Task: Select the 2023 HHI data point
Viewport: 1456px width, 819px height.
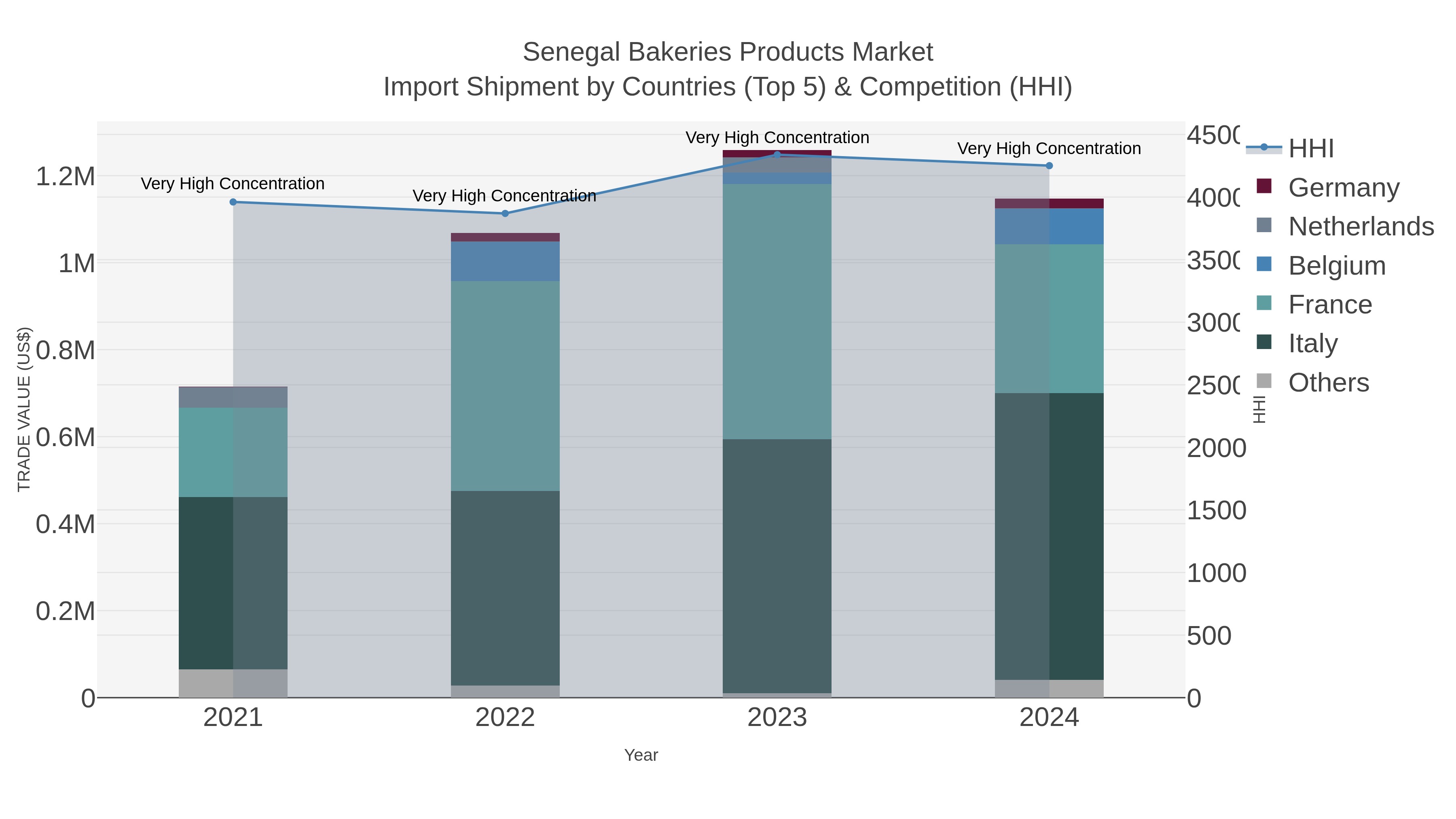Action: click(777, 155)
